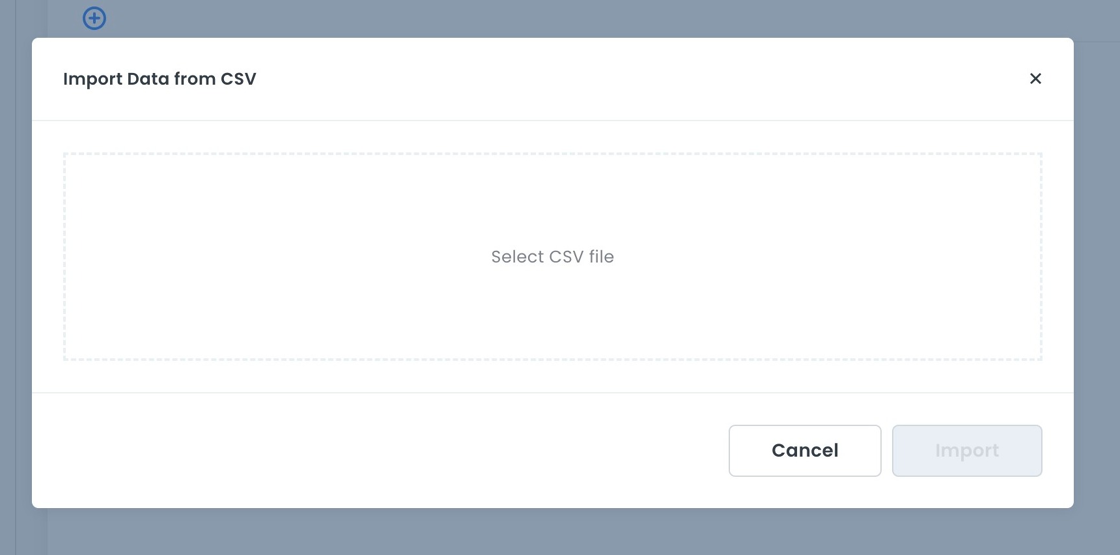
Task: Click the Select CSV file text
Action: (x=552, y=257)
